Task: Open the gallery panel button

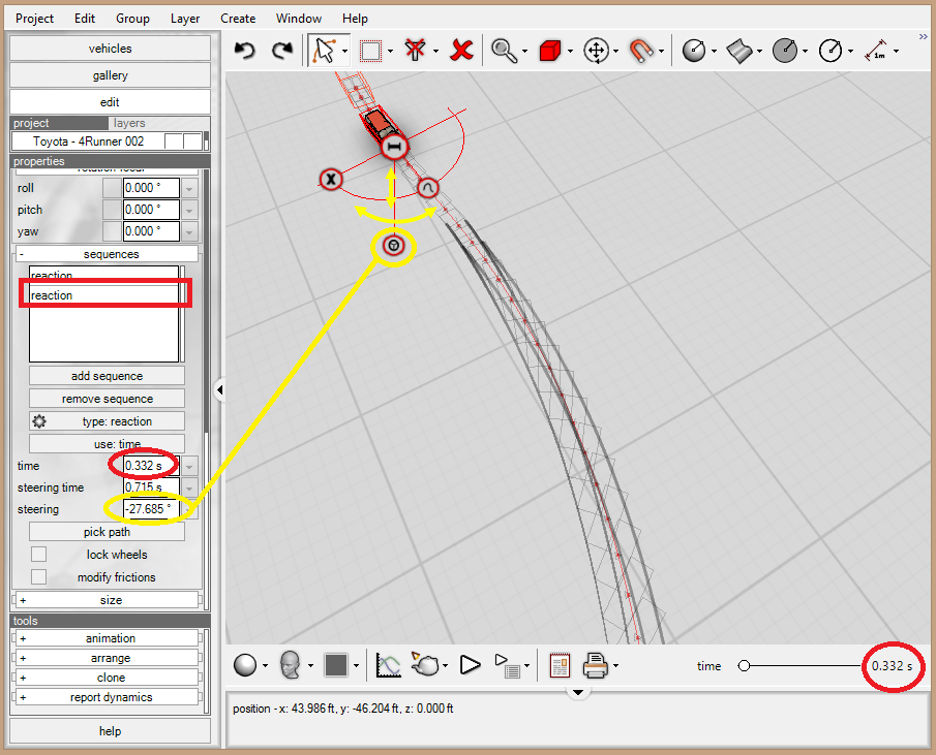Action: coord(110,75)
